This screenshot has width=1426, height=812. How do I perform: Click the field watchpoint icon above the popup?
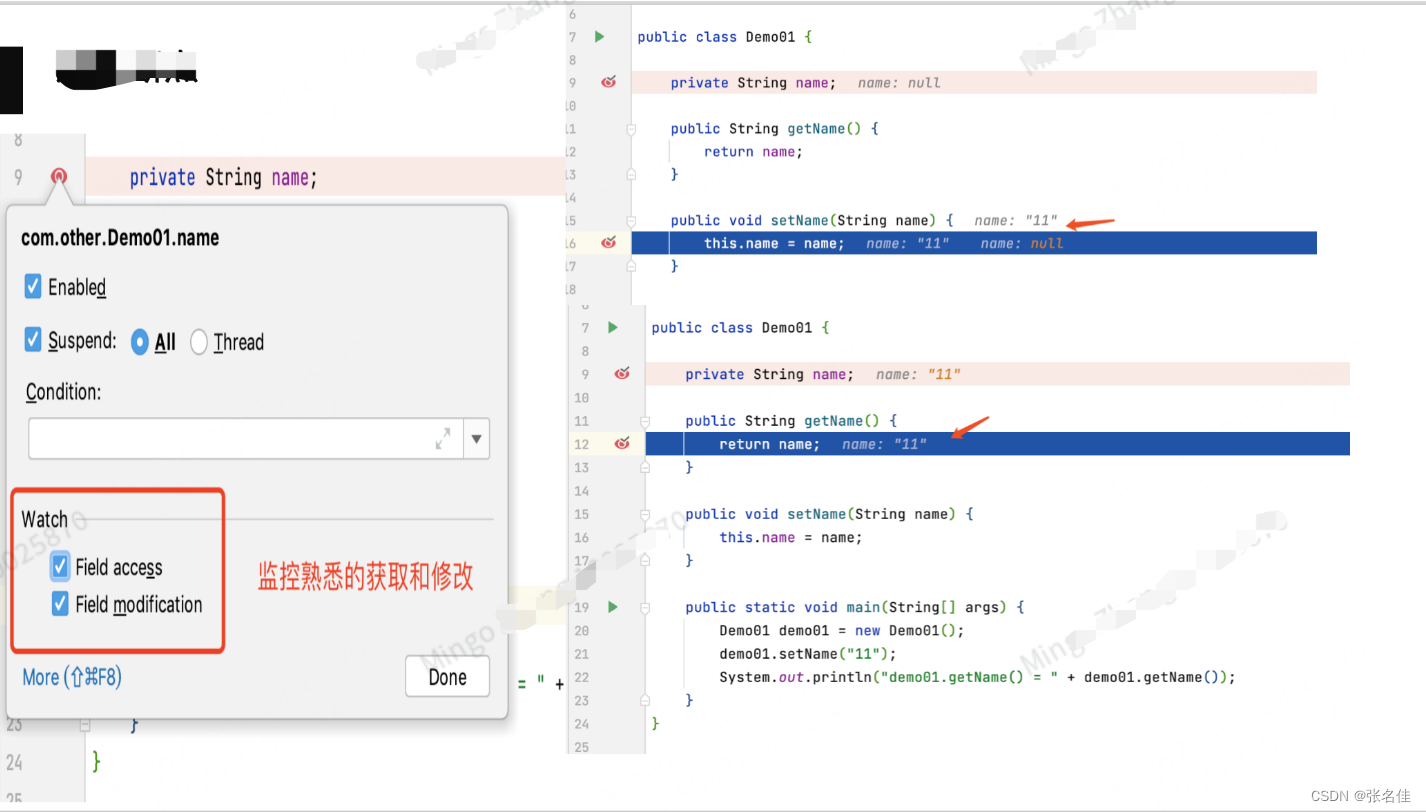(x=59, y=178)
